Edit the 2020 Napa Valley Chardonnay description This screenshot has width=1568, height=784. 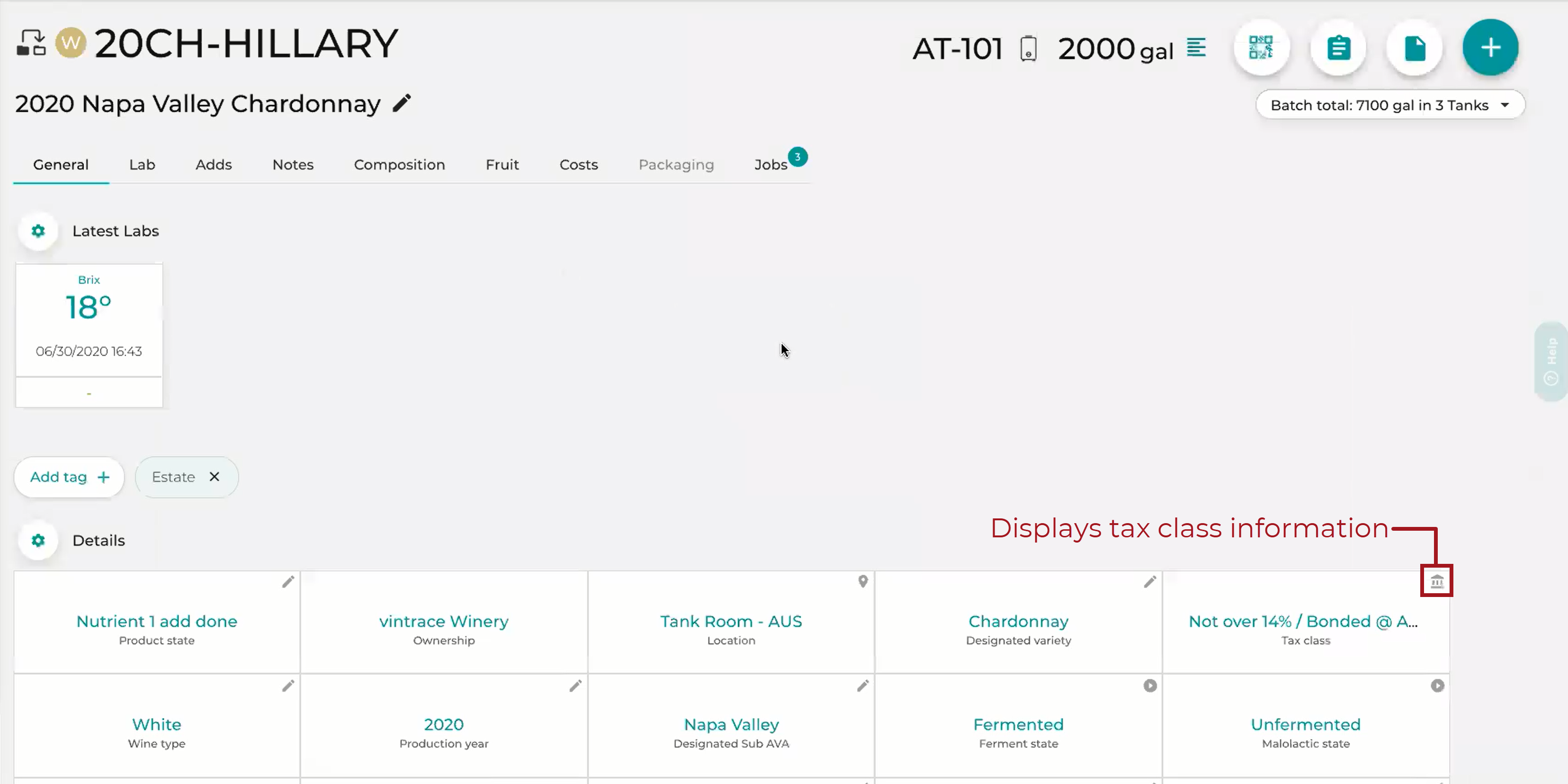click(x=402, y=103)
